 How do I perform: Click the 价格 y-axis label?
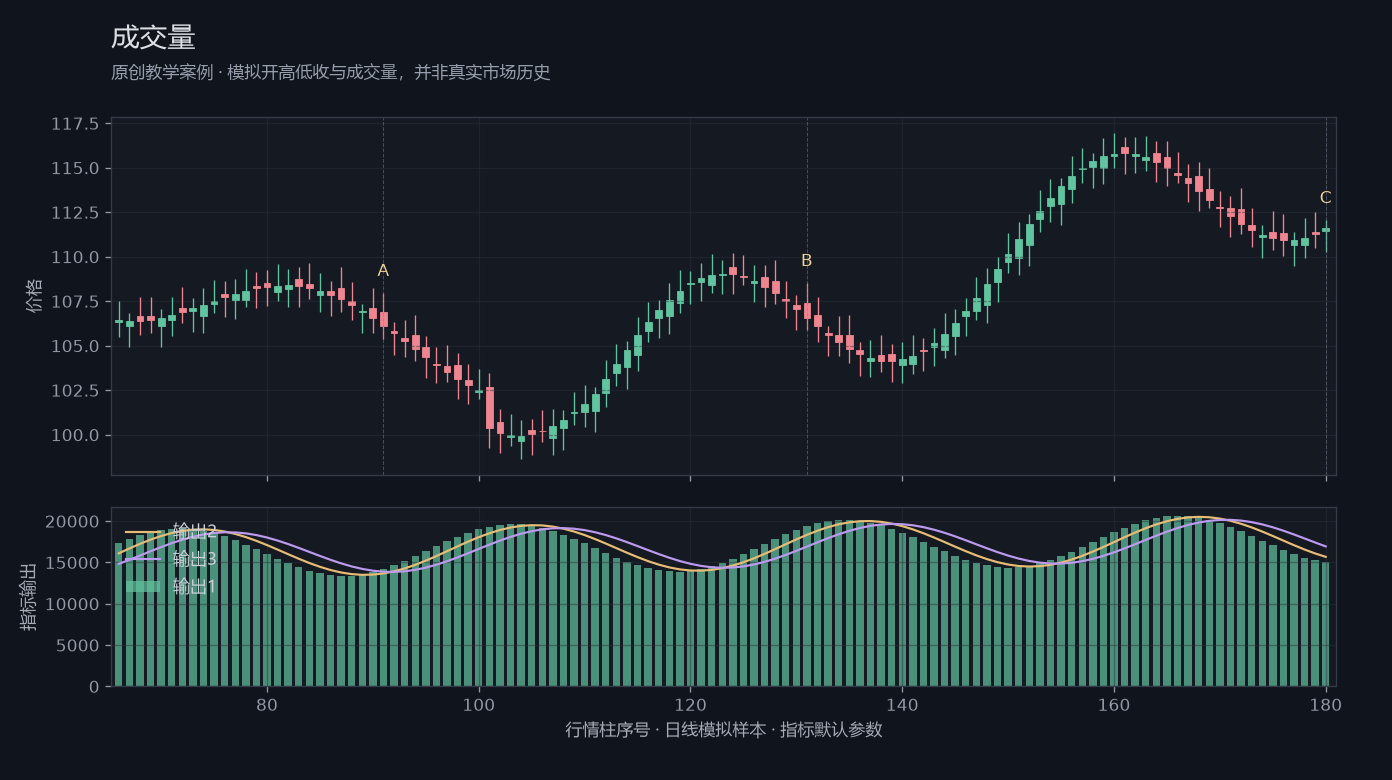tap(35, 296)
